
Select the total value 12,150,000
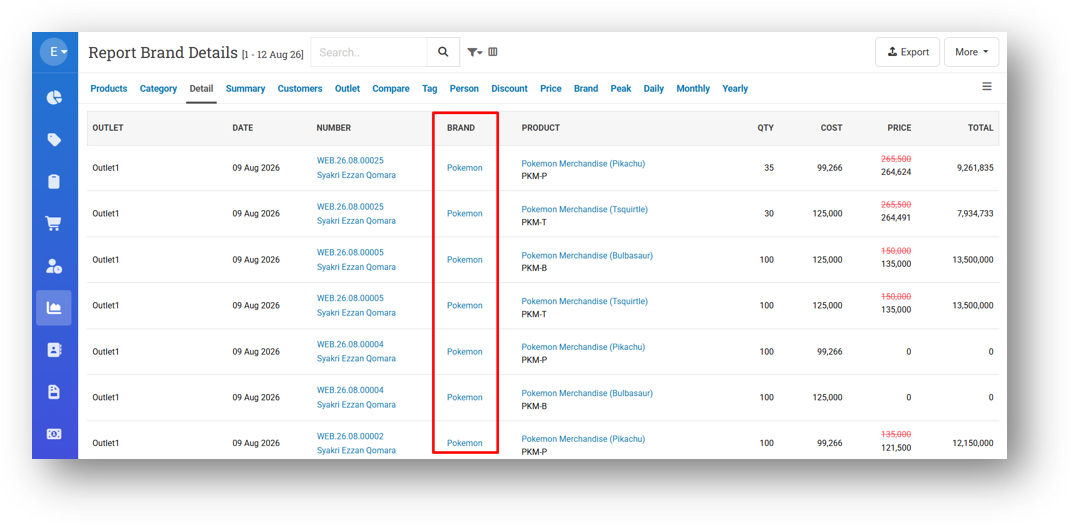click(x=973, y=443)
